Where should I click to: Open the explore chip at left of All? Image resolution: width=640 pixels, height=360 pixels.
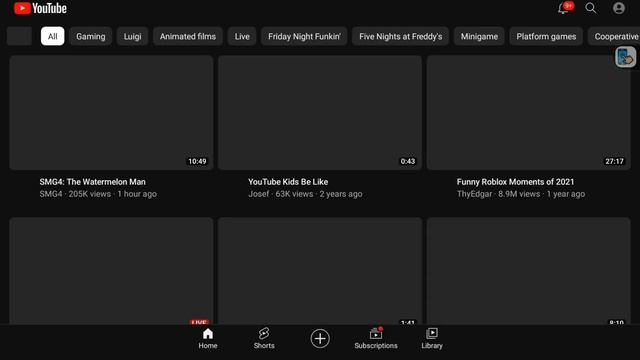point(19,36)
